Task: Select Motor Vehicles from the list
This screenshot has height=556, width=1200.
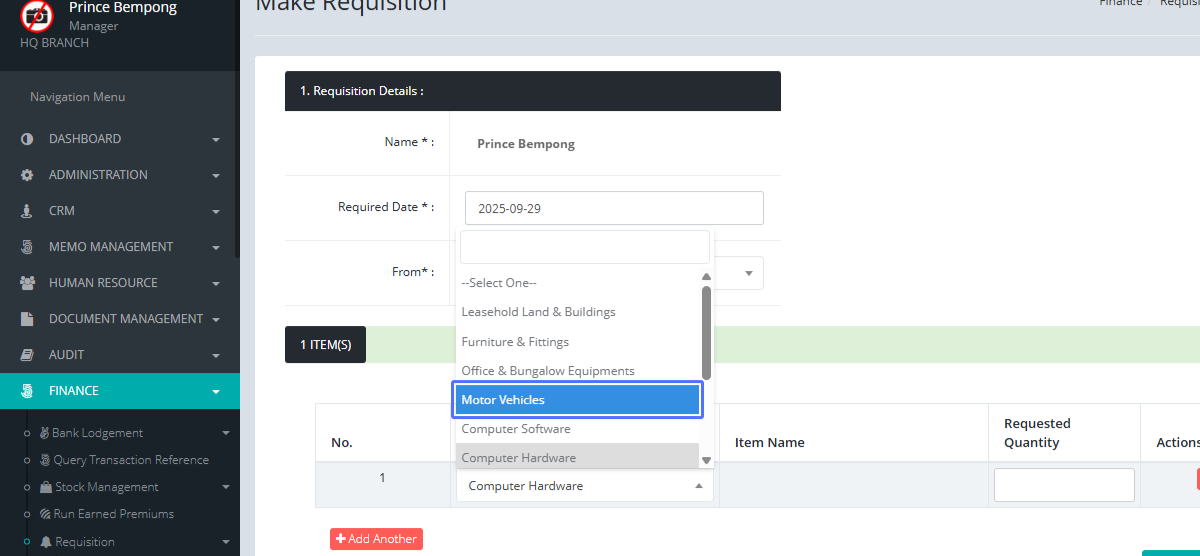Action: [x=578, y=400]
